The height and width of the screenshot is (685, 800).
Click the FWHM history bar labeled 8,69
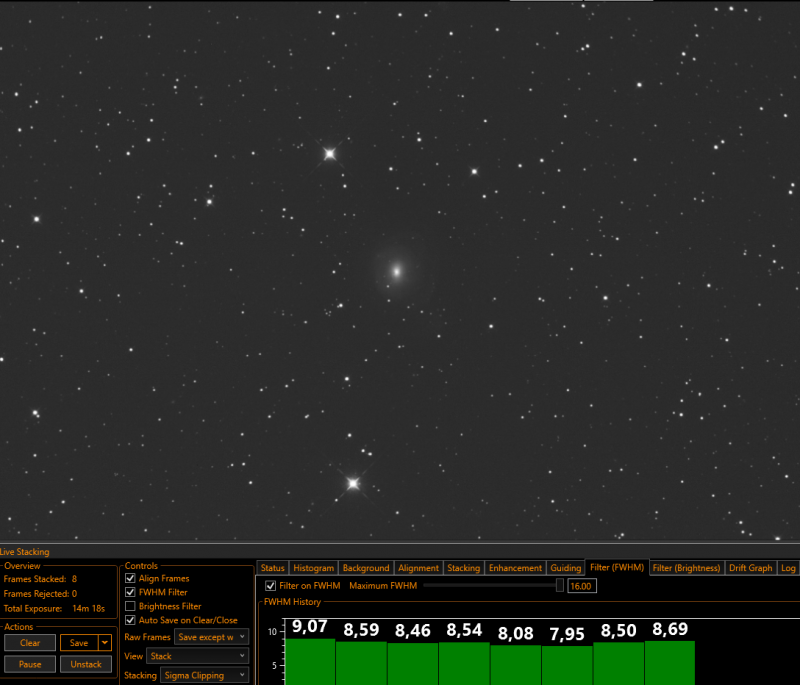pos(670,663)
